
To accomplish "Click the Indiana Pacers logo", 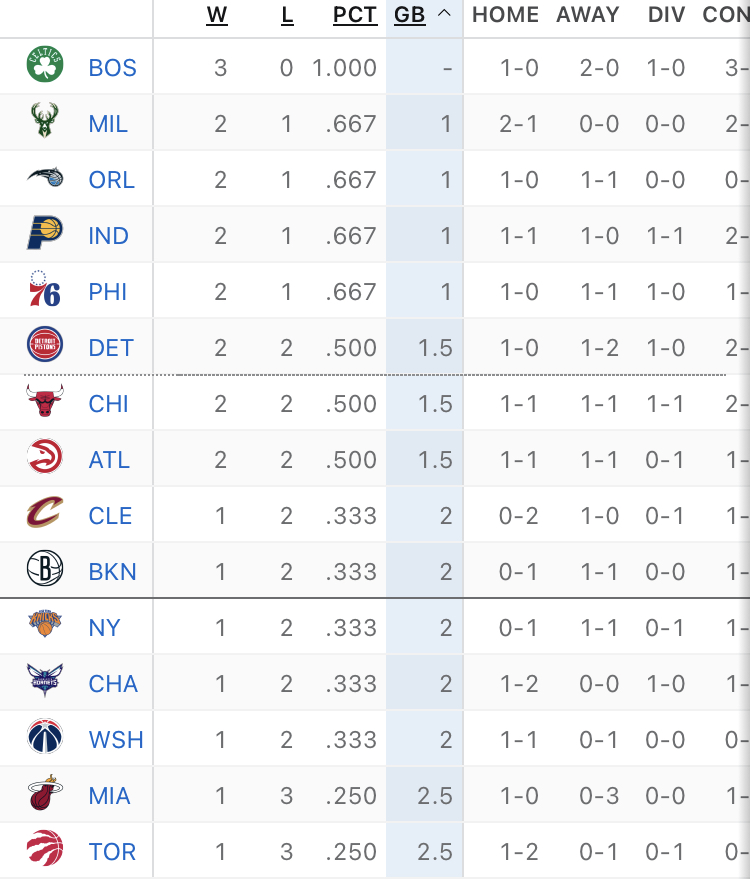I will click(x=45, y=232).
